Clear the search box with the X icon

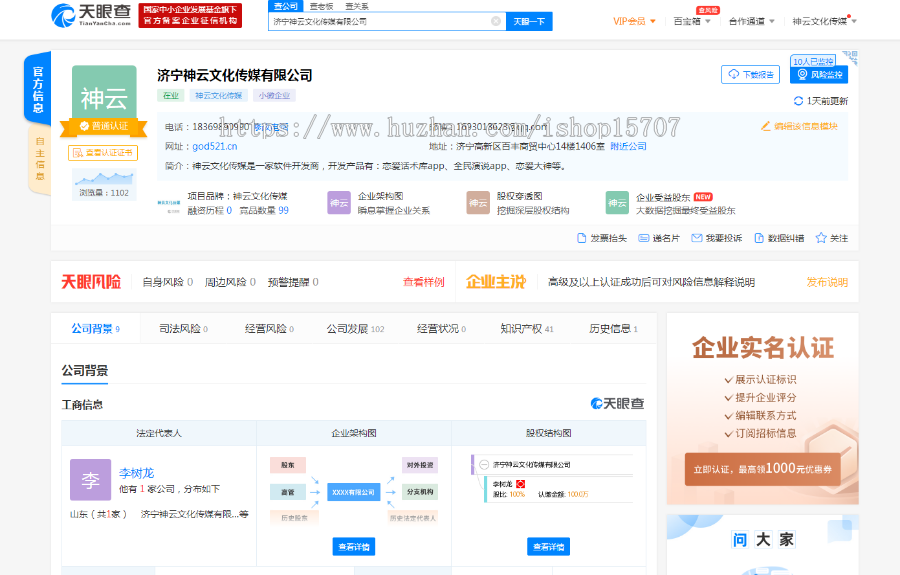(496, 21)
